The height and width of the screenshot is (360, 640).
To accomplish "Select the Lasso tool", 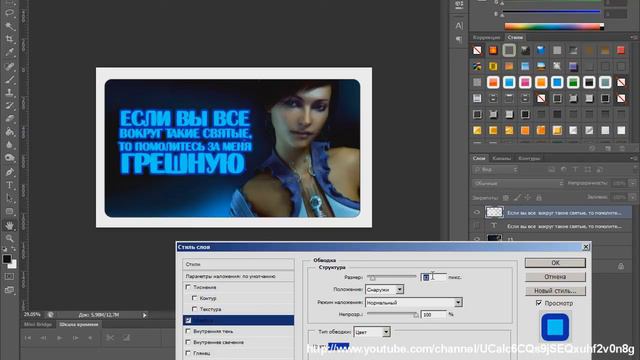I will pyautogui.click(x=9, y=12).
